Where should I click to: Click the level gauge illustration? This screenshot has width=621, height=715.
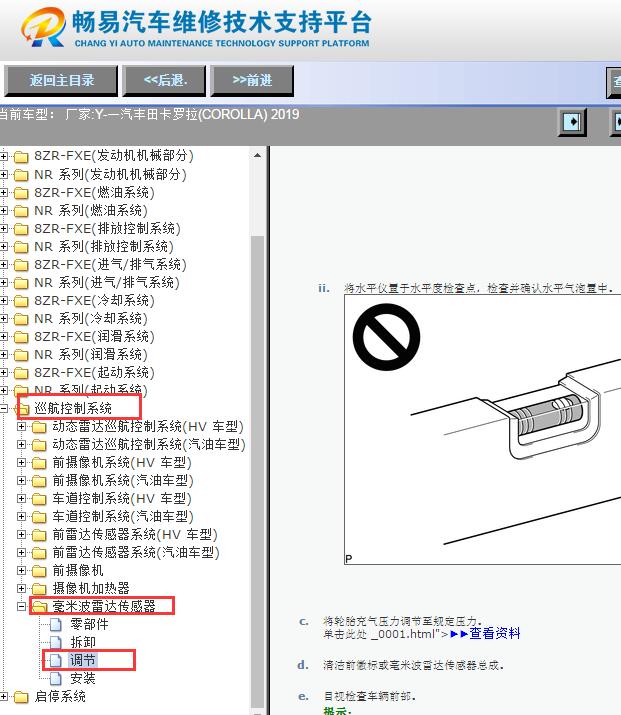point(482,430)
